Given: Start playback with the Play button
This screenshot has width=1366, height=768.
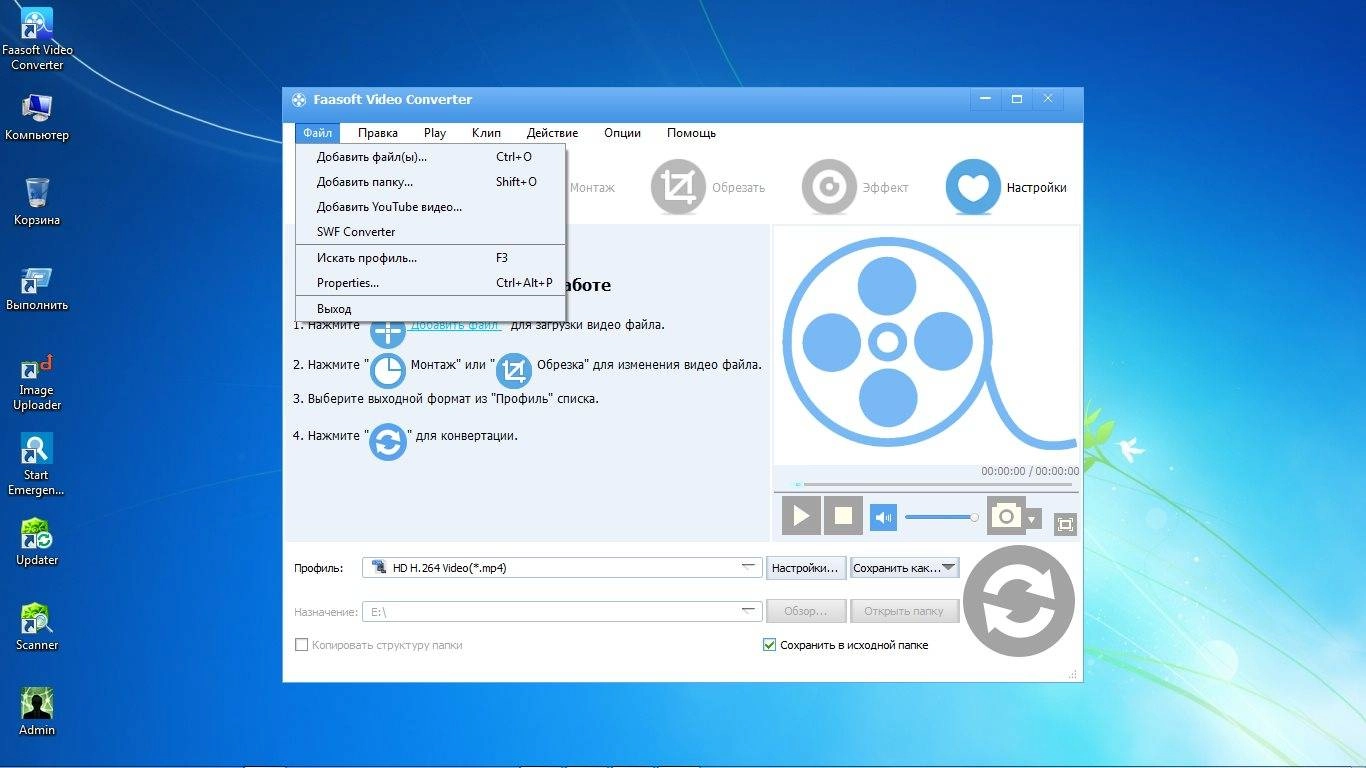Looking at the screenshot, I should tap(801, 516).
